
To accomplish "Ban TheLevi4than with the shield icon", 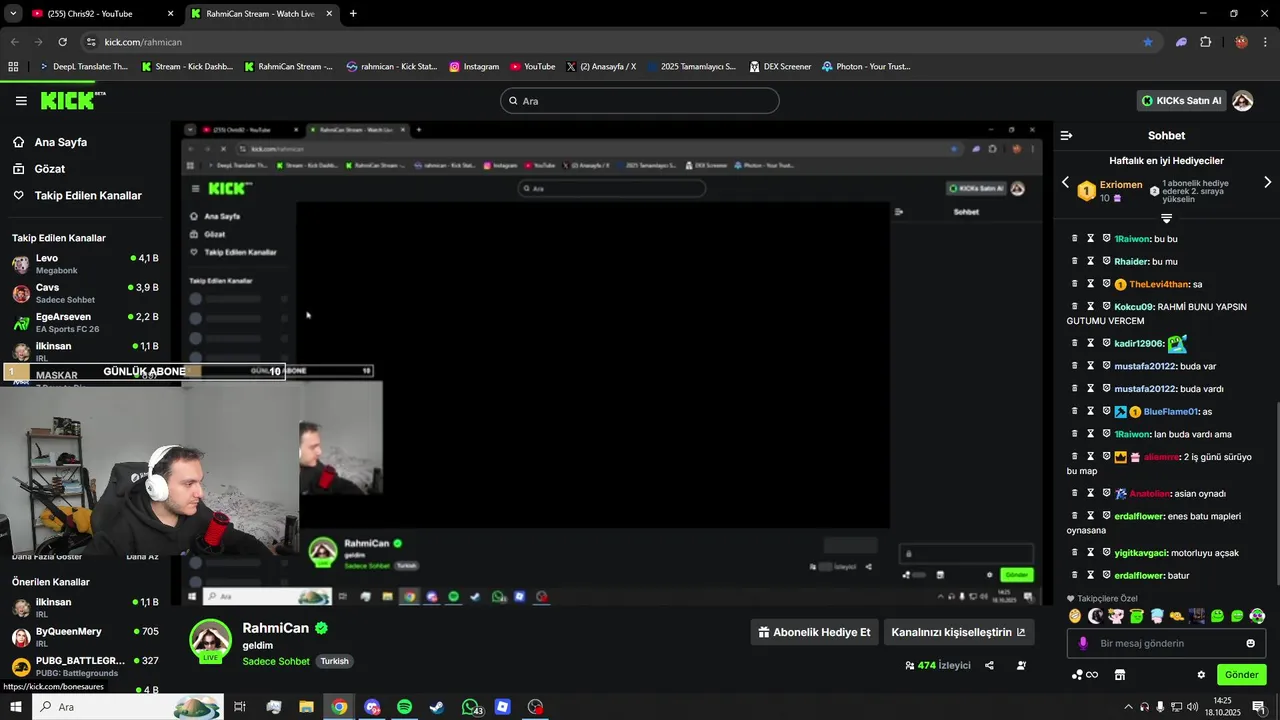I will tap(1107, 284).
